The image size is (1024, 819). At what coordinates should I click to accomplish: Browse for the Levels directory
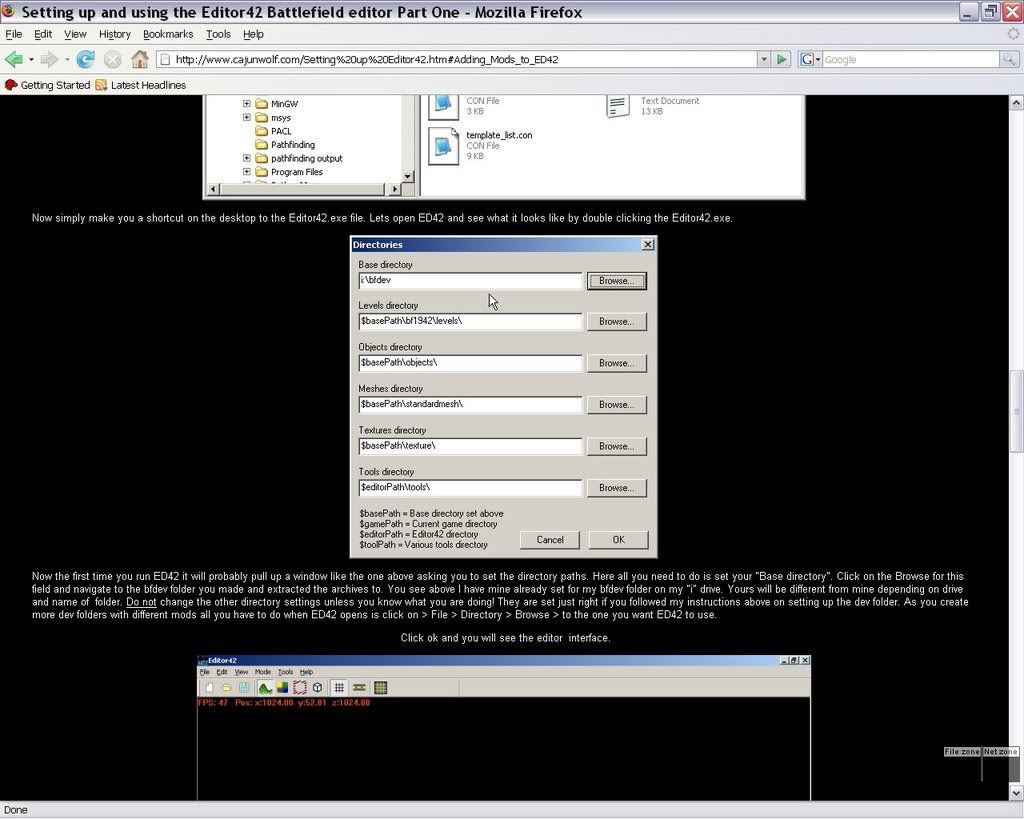tap(616, 321)
